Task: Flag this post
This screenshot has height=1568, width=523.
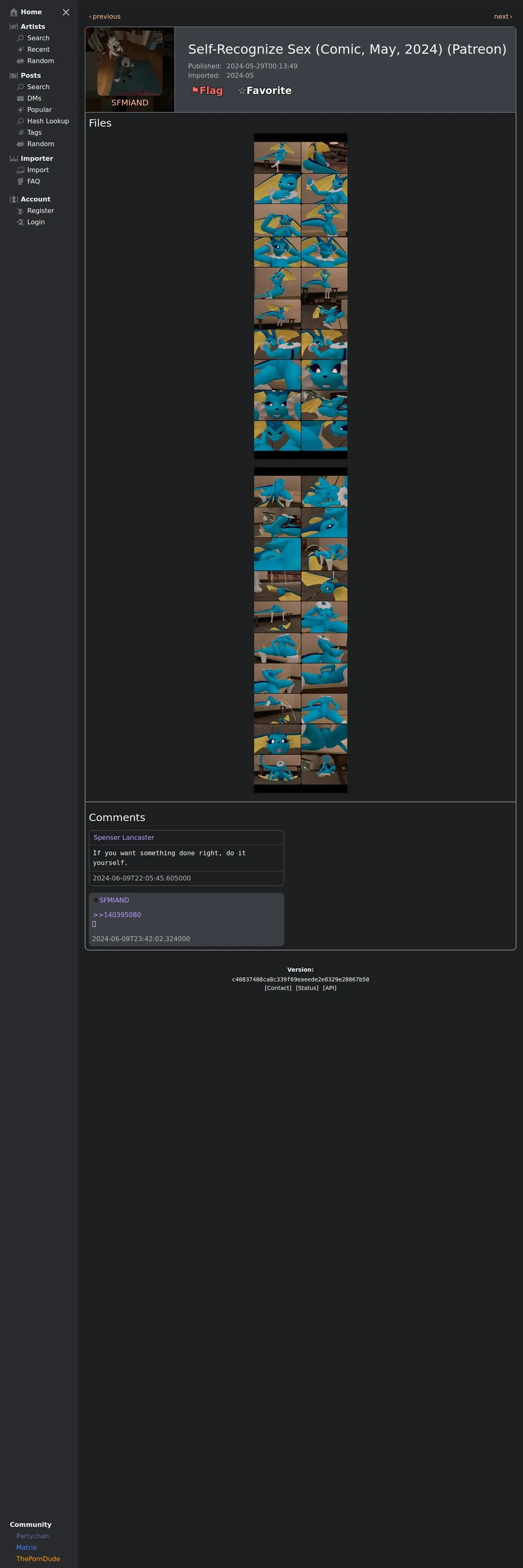Action: (x=207, y=91)
